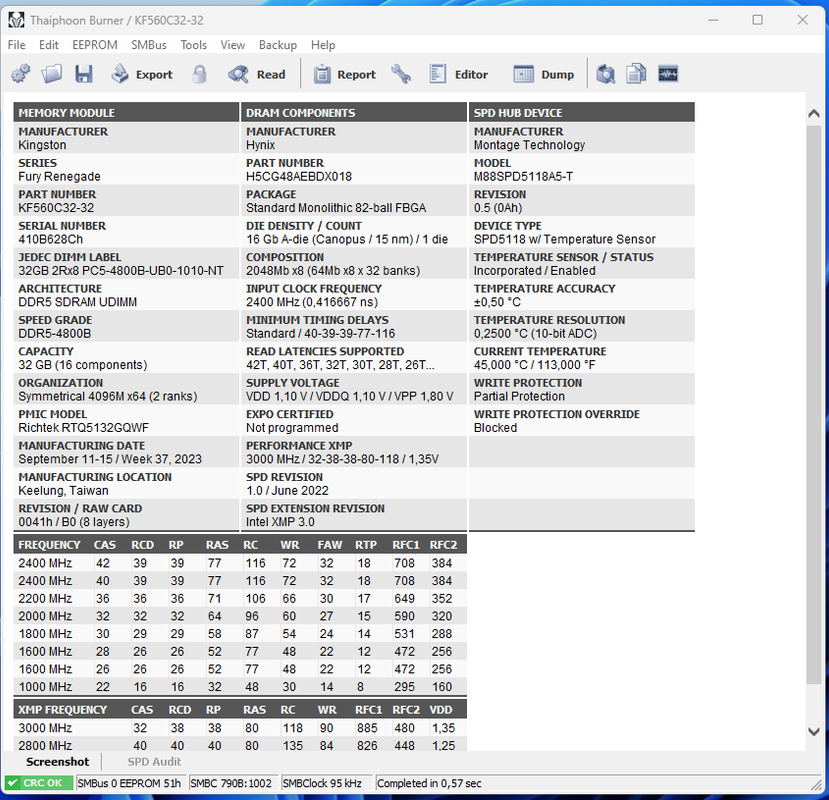Click the 1000 MHz frequency row

[x=240, y=686]
